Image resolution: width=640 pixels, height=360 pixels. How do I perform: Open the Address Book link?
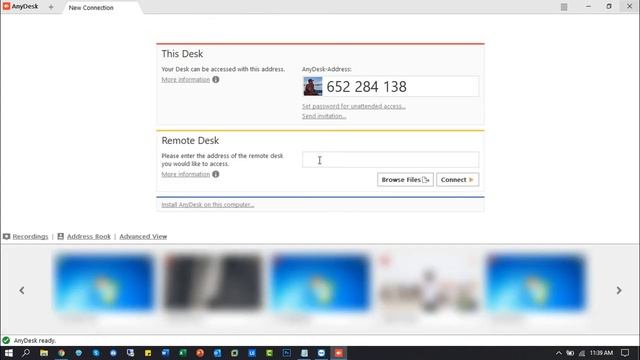[89, 237]
